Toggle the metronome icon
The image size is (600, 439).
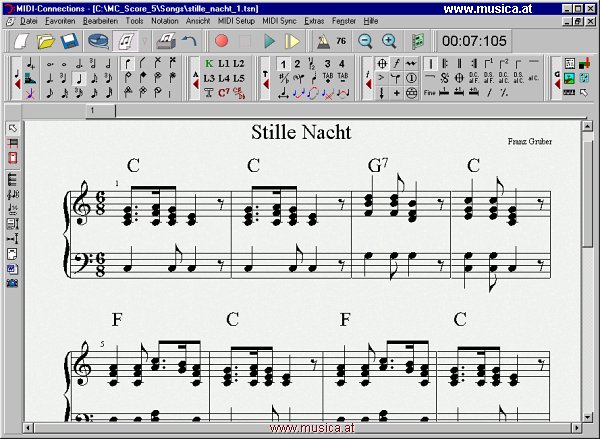323,41
